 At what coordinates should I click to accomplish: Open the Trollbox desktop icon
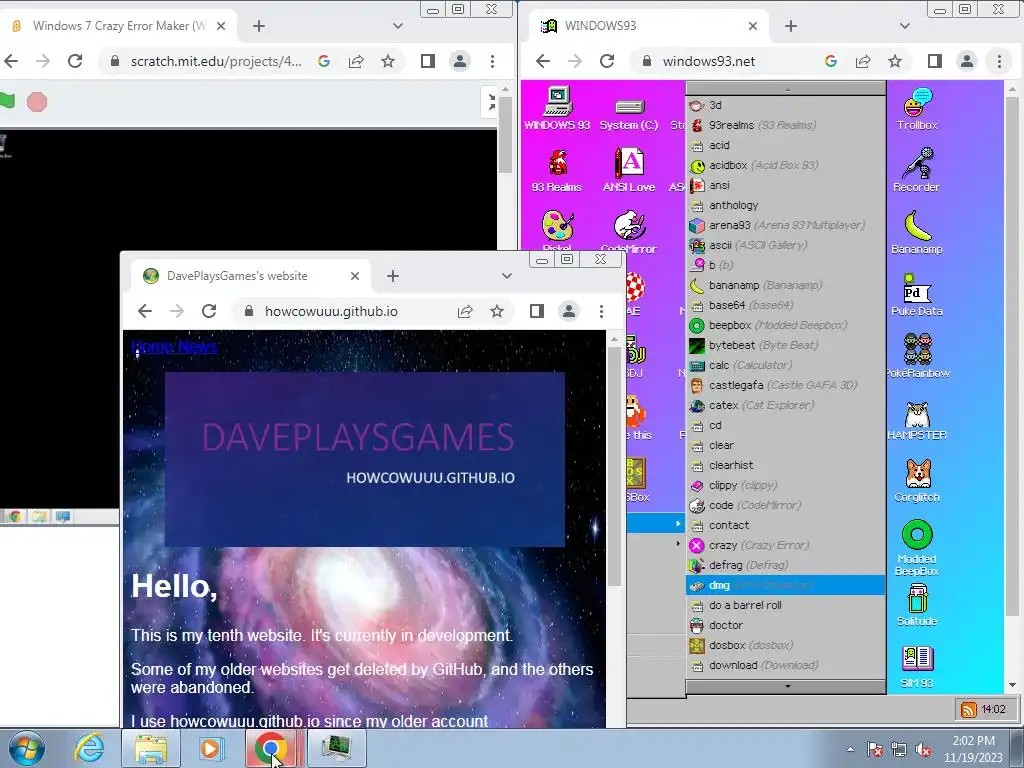(x=917, y=108)
